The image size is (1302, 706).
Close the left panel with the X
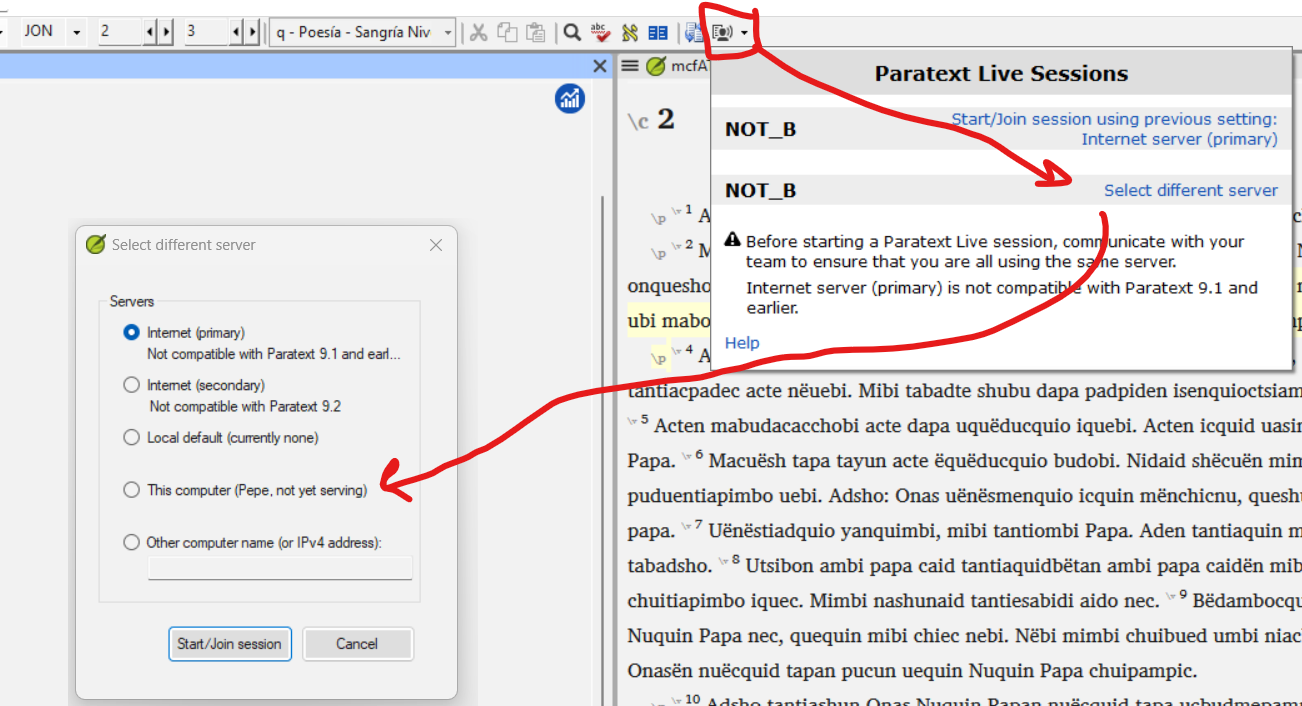(x=600, y=66)
